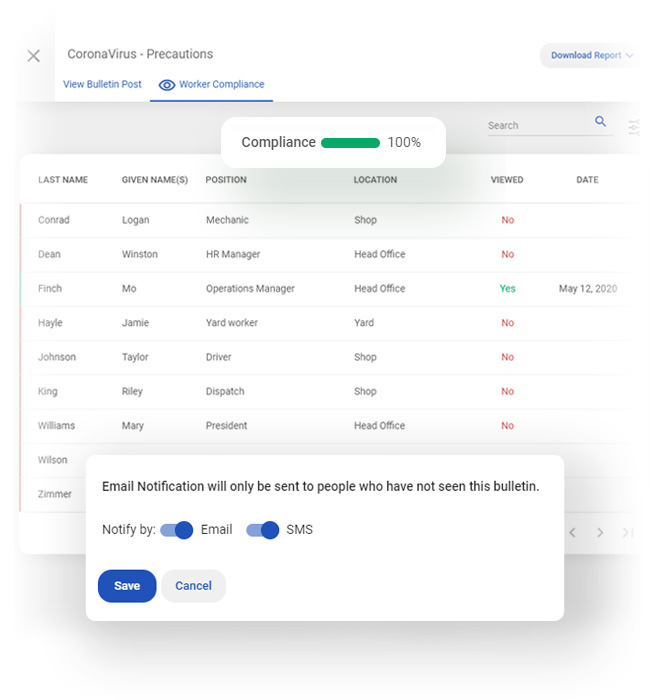Image resolution: width=650 pixels, height=700 pixels.
Task: Click the President position cell
Action: 226,425
